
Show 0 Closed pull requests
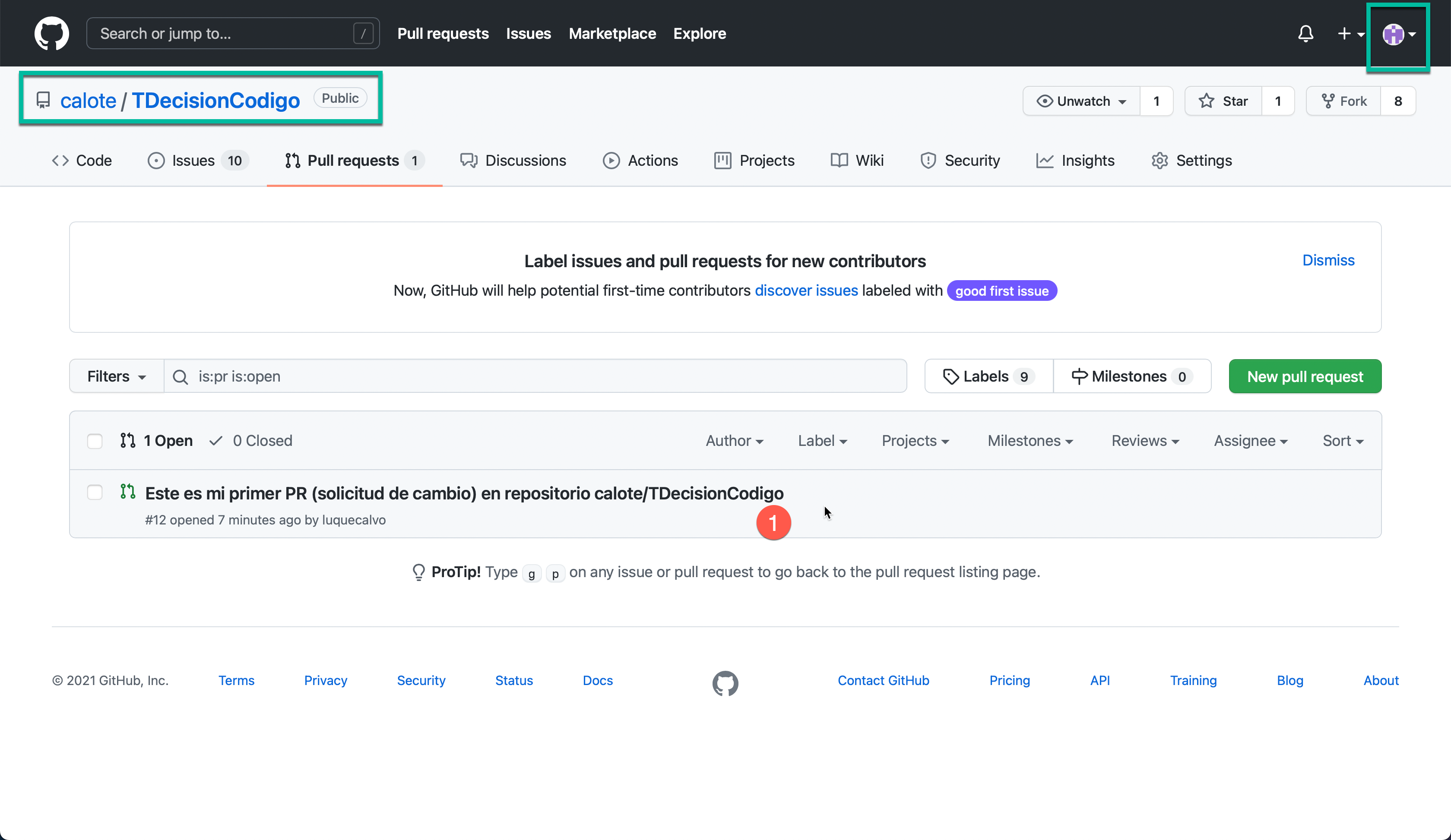pyautogui.click(x=251, y=441)
